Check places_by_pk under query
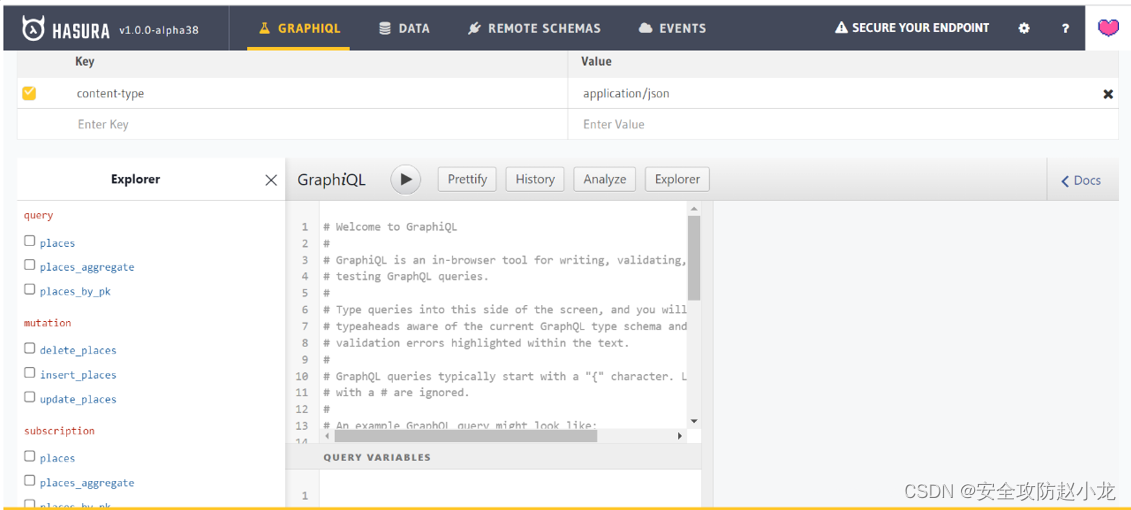1131x510 pixels. 30,289
